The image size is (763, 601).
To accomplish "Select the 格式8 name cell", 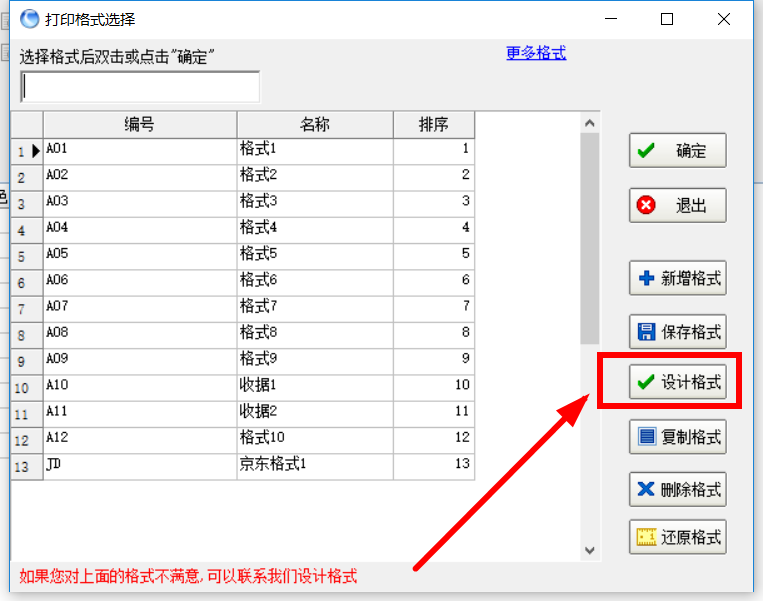I will click(x=315, y=335).
